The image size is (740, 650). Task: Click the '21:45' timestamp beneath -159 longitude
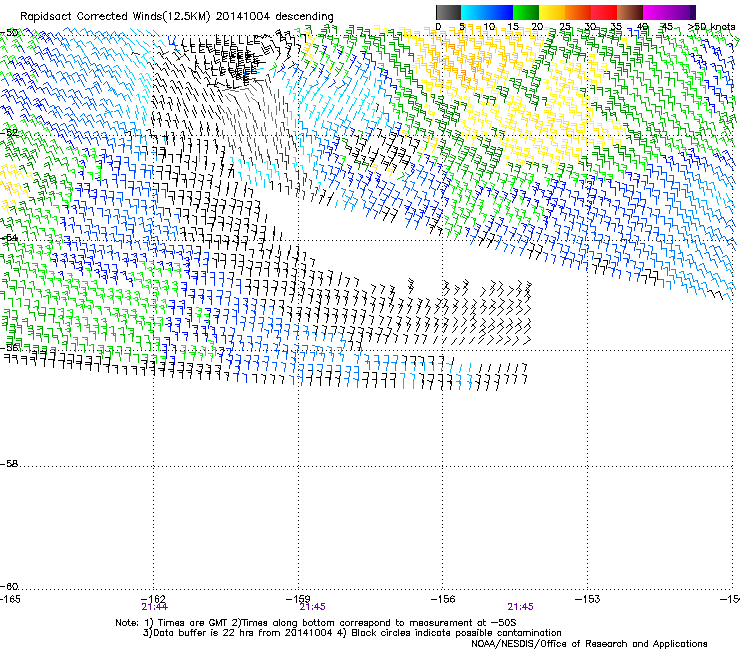(312, 607)
